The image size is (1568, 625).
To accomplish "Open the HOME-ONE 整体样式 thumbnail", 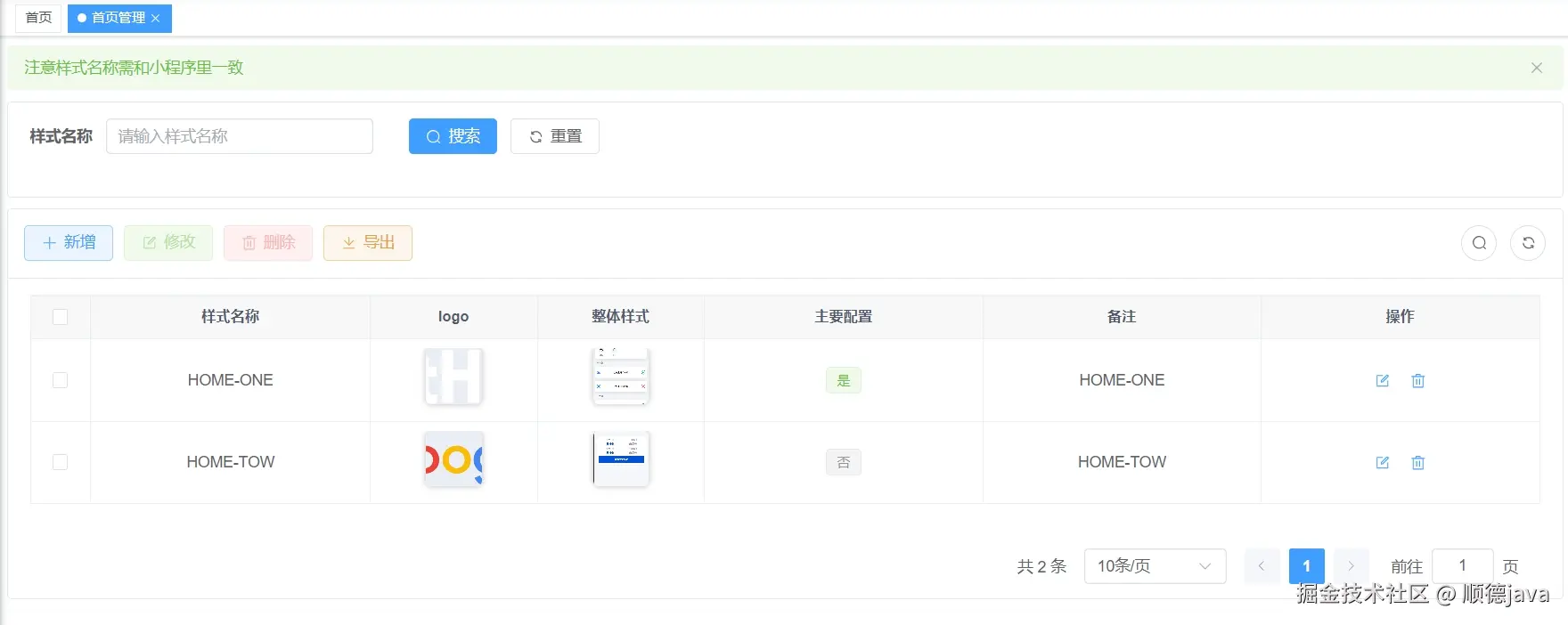I will [x=621, y=377].
